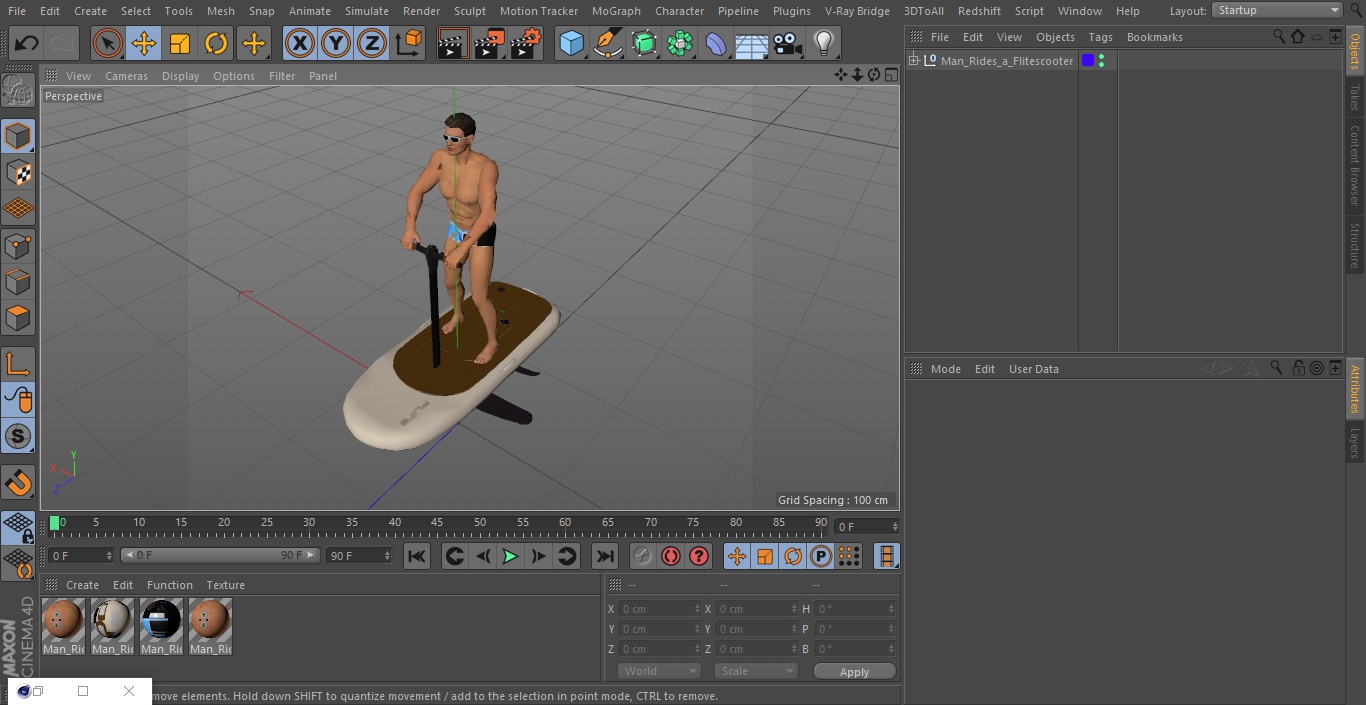The width and height of the screenshot is (1366, 705).
Task: Click the Undo arrow icon
Action: [27, 43]
